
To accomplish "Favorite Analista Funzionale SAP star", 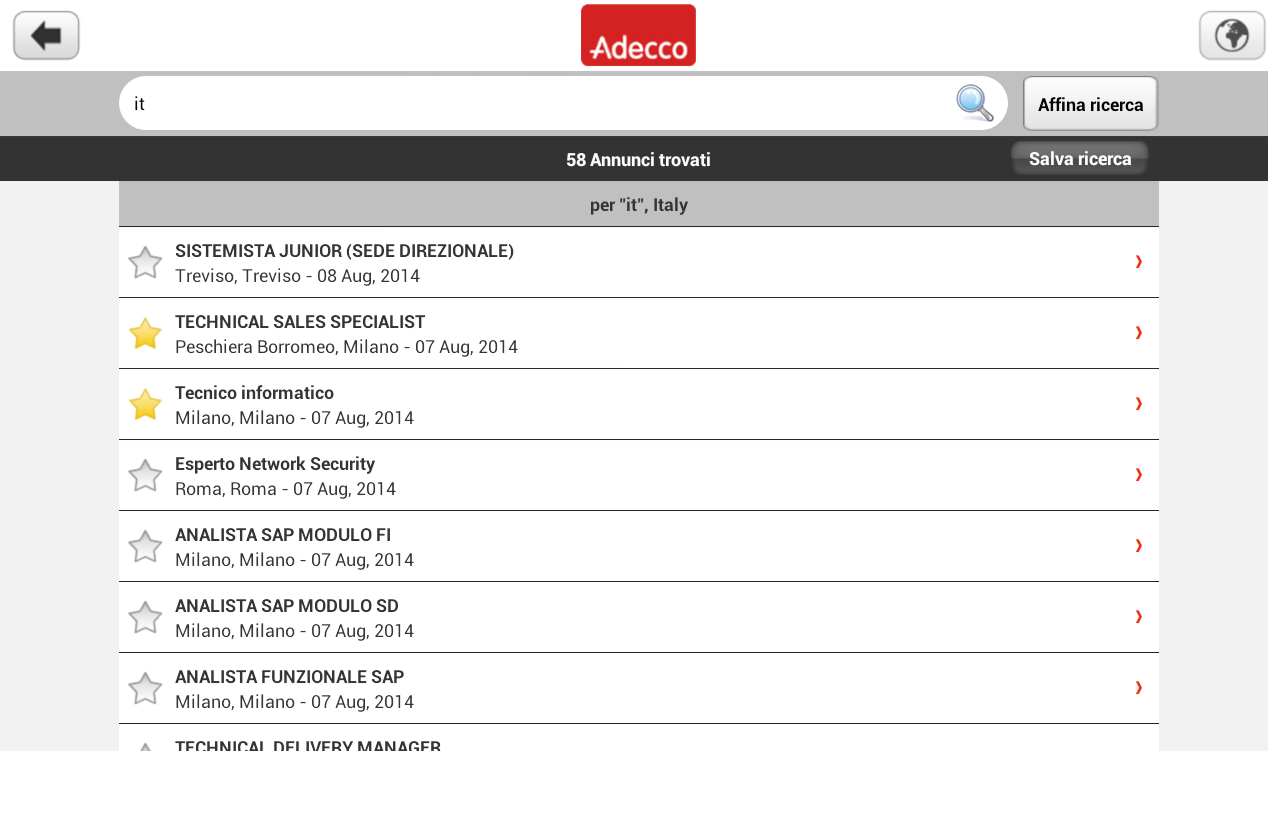I will click(145, 689).
